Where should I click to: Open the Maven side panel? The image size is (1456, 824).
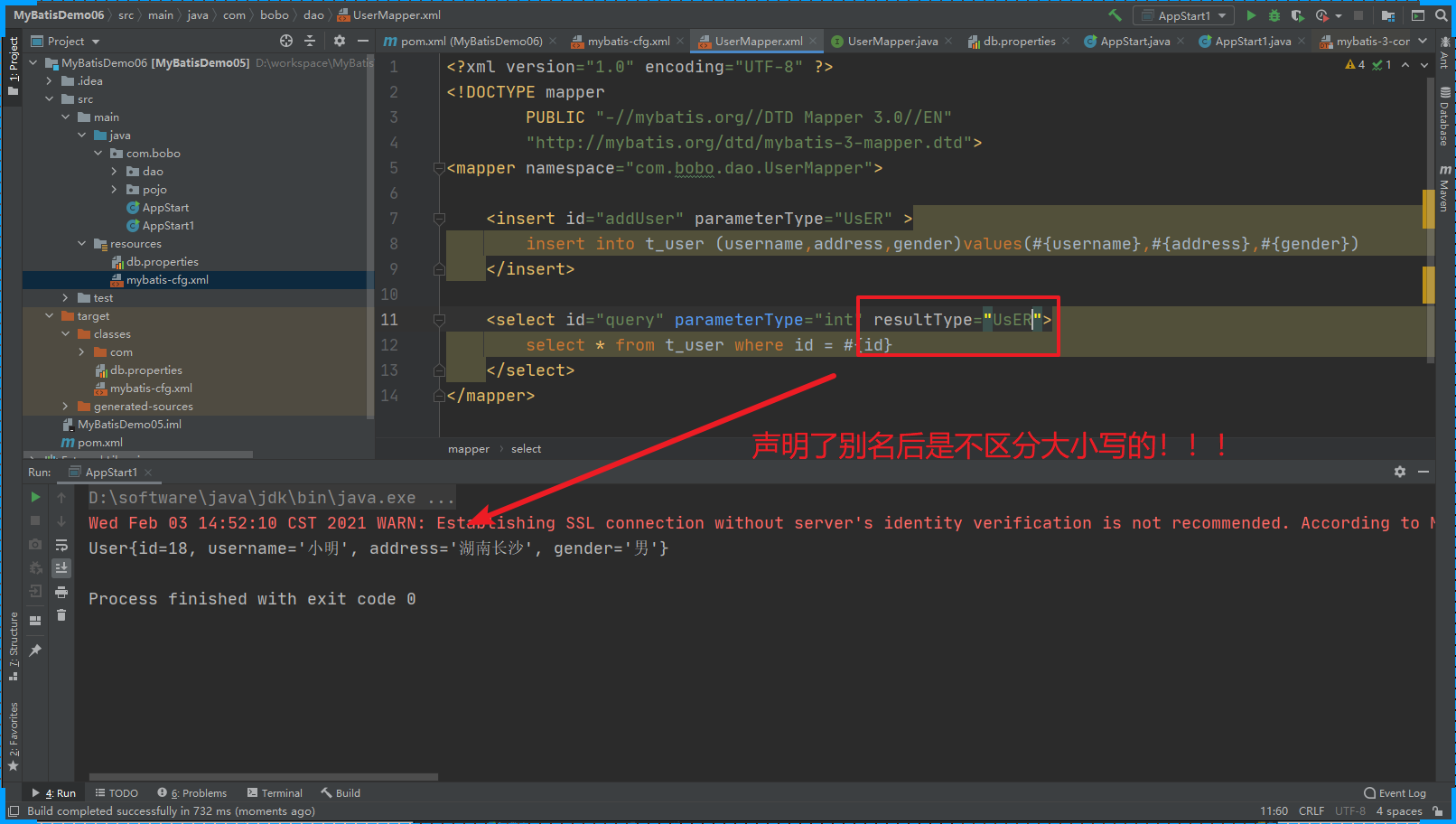[1444, 188]
